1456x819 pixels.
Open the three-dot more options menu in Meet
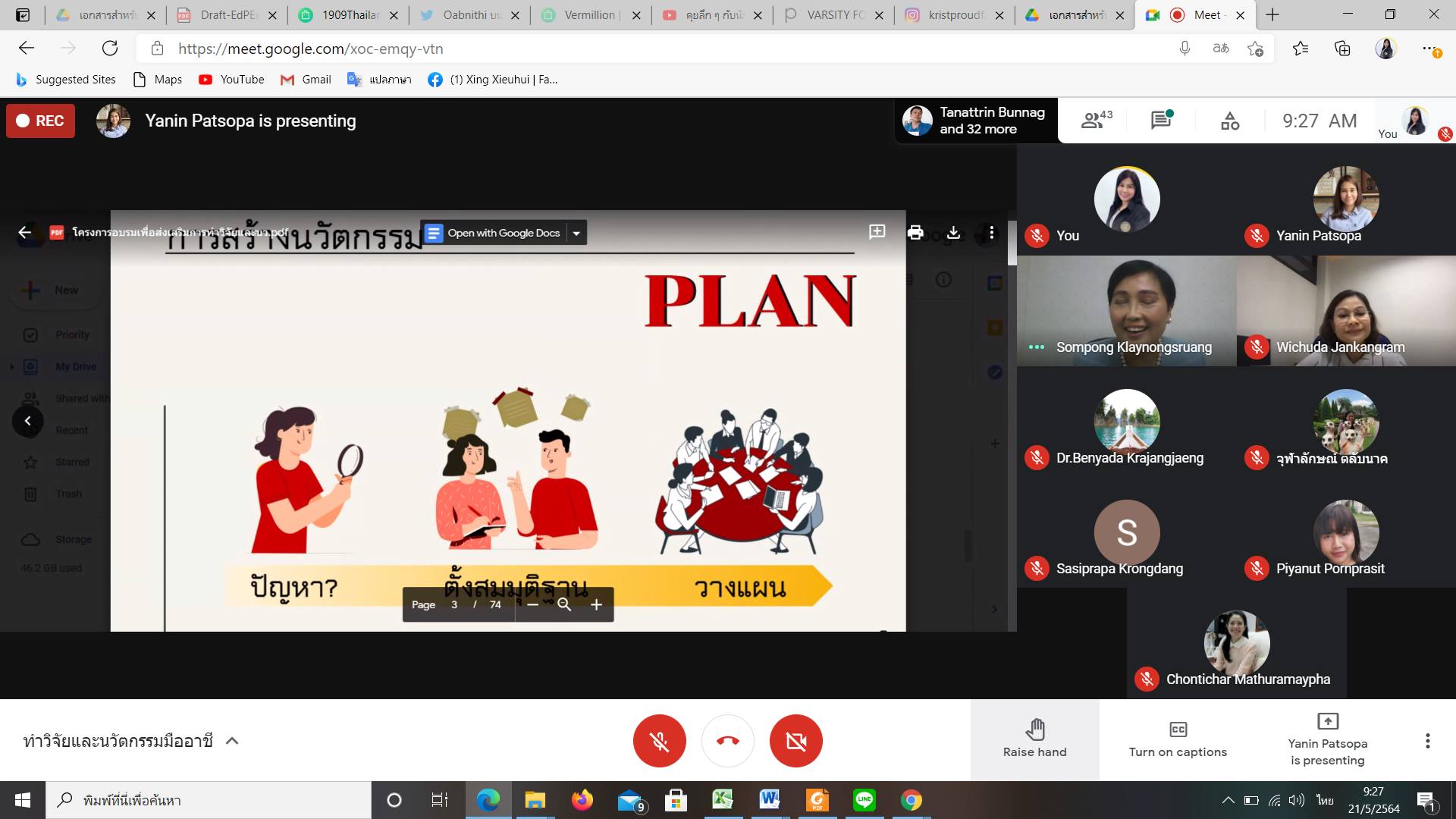pyautogui.click(x=1427, y=741)
